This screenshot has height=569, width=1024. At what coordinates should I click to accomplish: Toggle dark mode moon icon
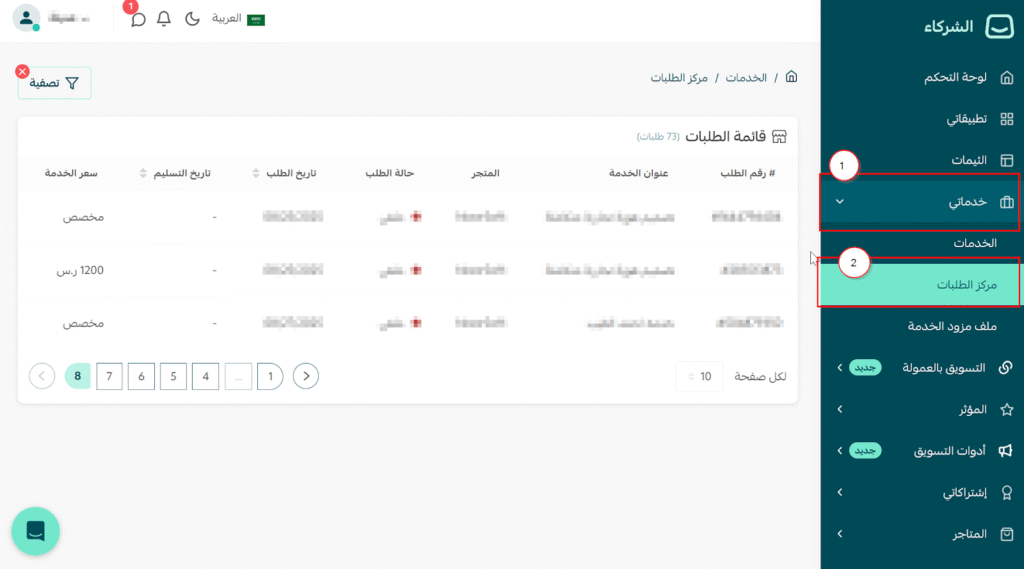[192, 19]
